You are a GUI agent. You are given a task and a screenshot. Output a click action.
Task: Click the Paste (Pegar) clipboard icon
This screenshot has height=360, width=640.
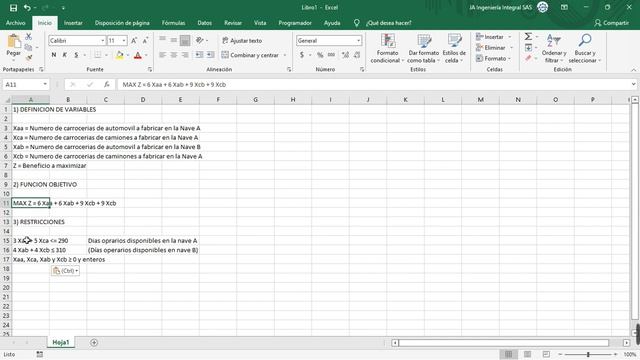coord(13,42)
